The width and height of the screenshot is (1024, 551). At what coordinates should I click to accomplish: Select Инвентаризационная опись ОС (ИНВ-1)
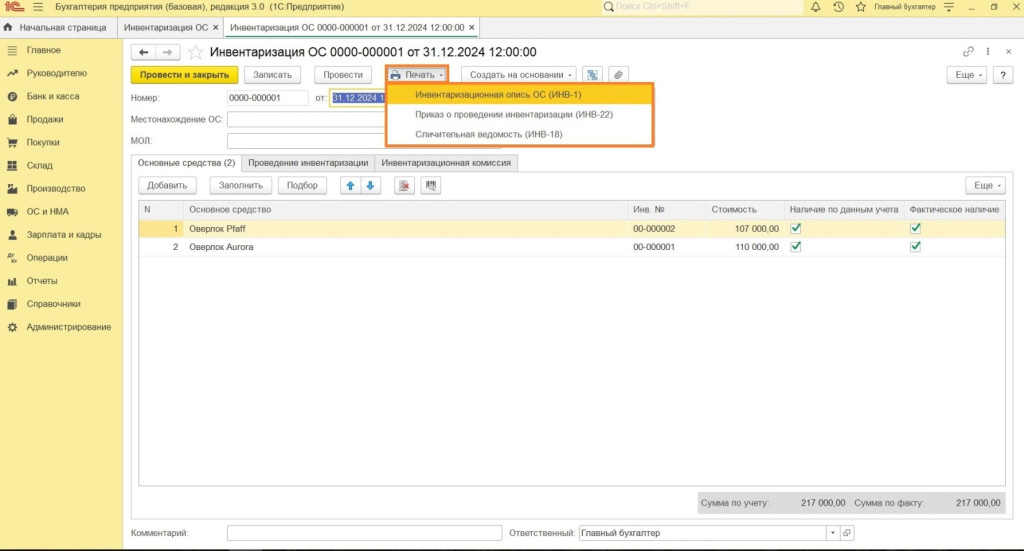[x=520, y=95]
